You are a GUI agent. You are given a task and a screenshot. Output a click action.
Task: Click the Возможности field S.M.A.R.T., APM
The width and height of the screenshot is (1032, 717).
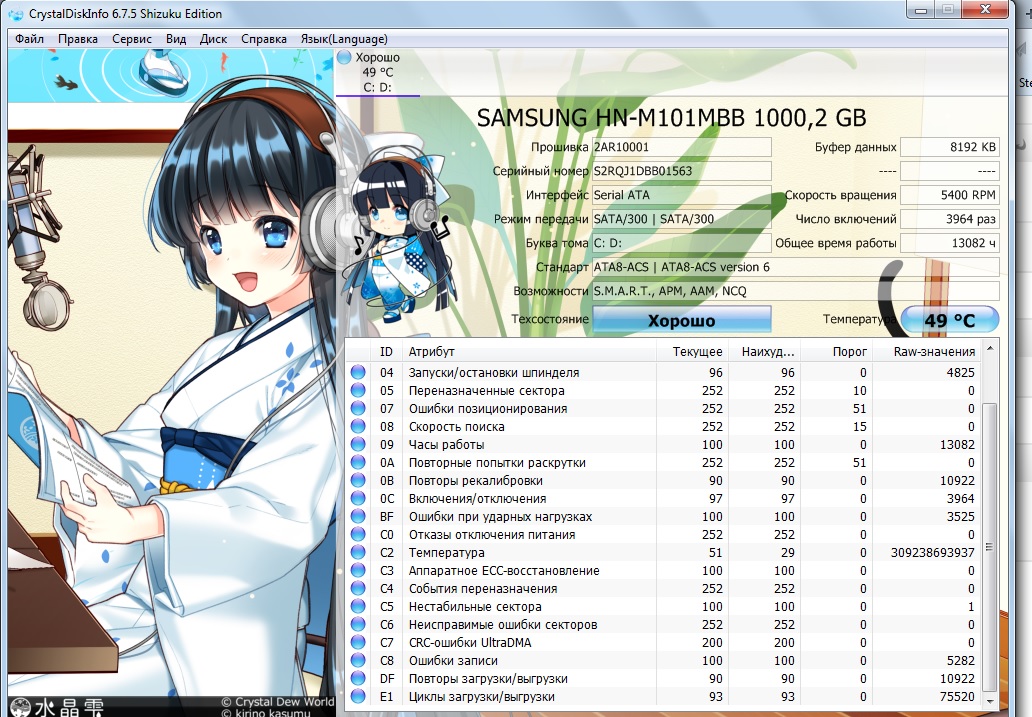(795, 291)
